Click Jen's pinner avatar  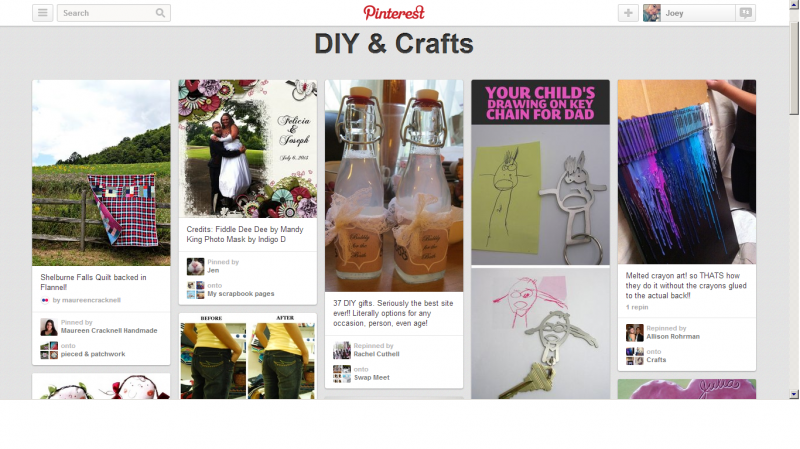tap(195, 266)
